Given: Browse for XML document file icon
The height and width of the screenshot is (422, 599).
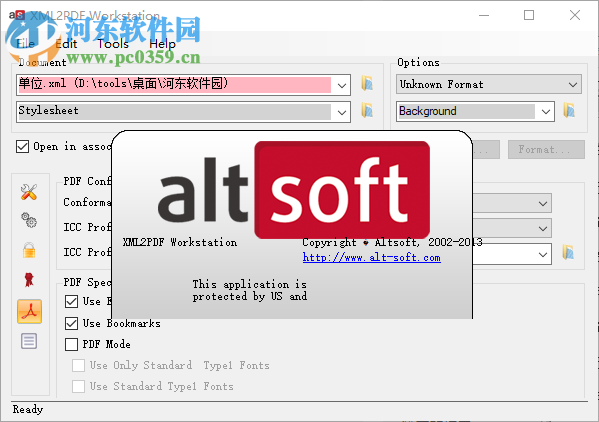Looking at the screenshot, I should [367, 83].
